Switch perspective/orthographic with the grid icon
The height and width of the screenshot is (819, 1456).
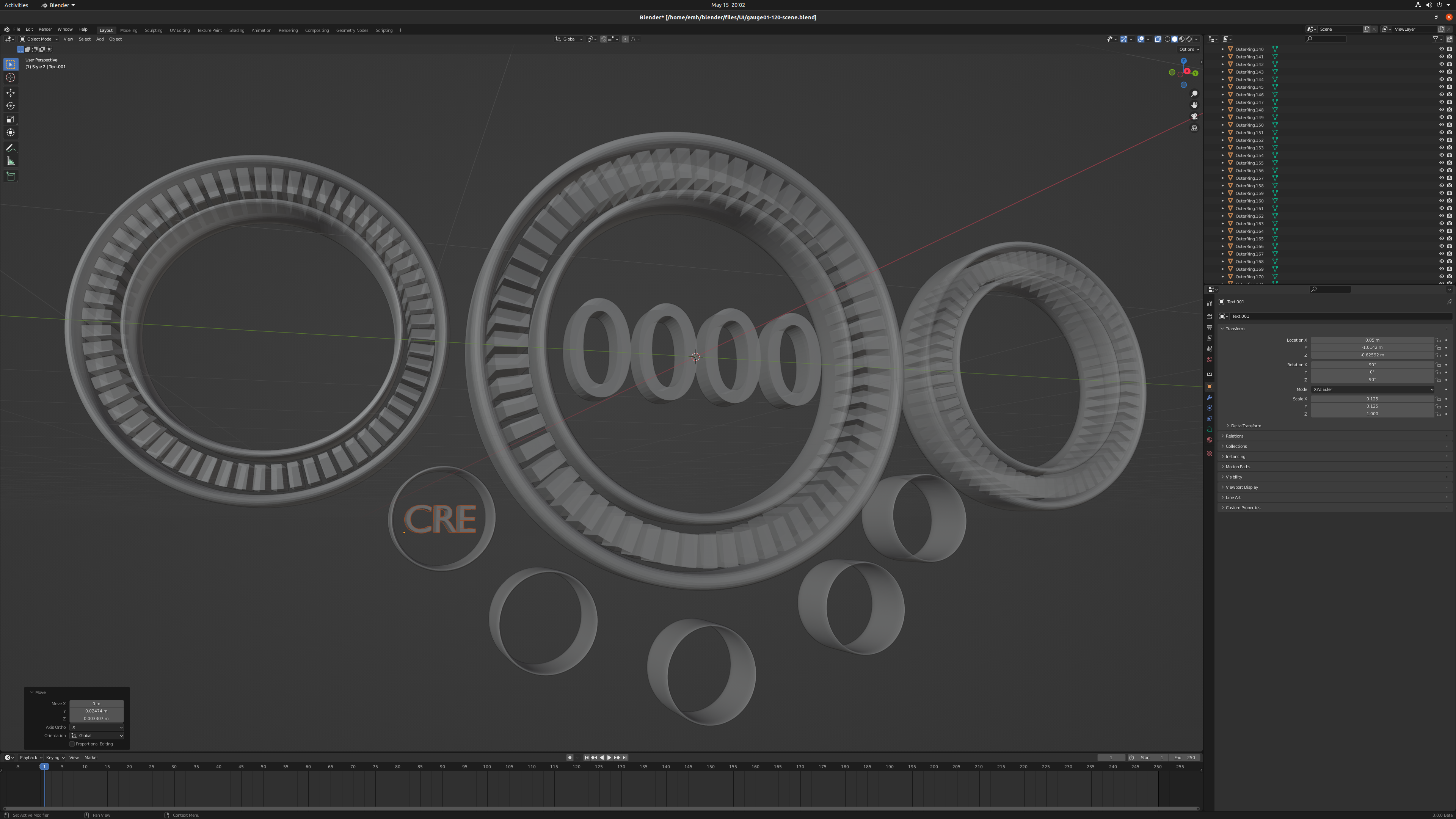point(1194,128)
